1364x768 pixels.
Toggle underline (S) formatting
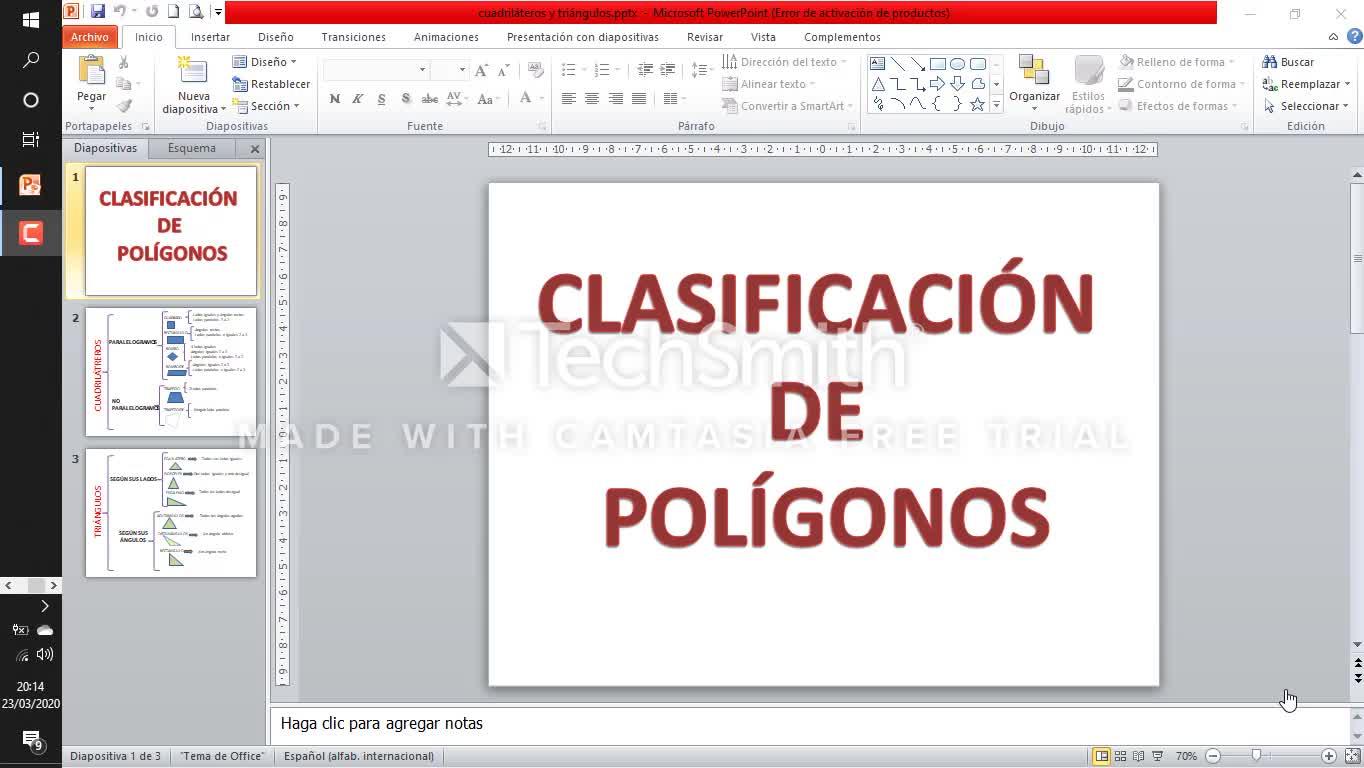(382, 98)
